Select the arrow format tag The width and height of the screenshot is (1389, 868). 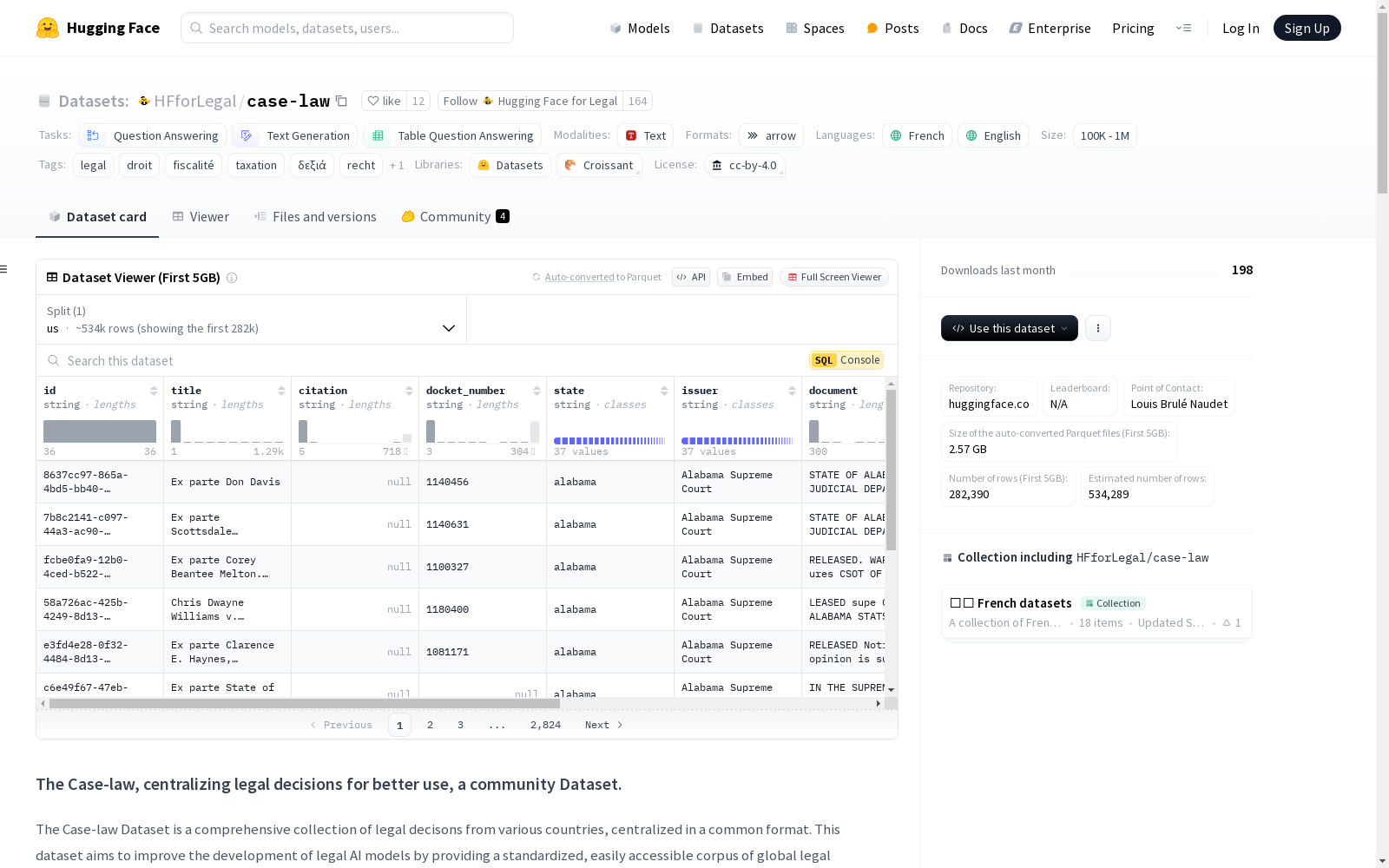pos(772,135)
